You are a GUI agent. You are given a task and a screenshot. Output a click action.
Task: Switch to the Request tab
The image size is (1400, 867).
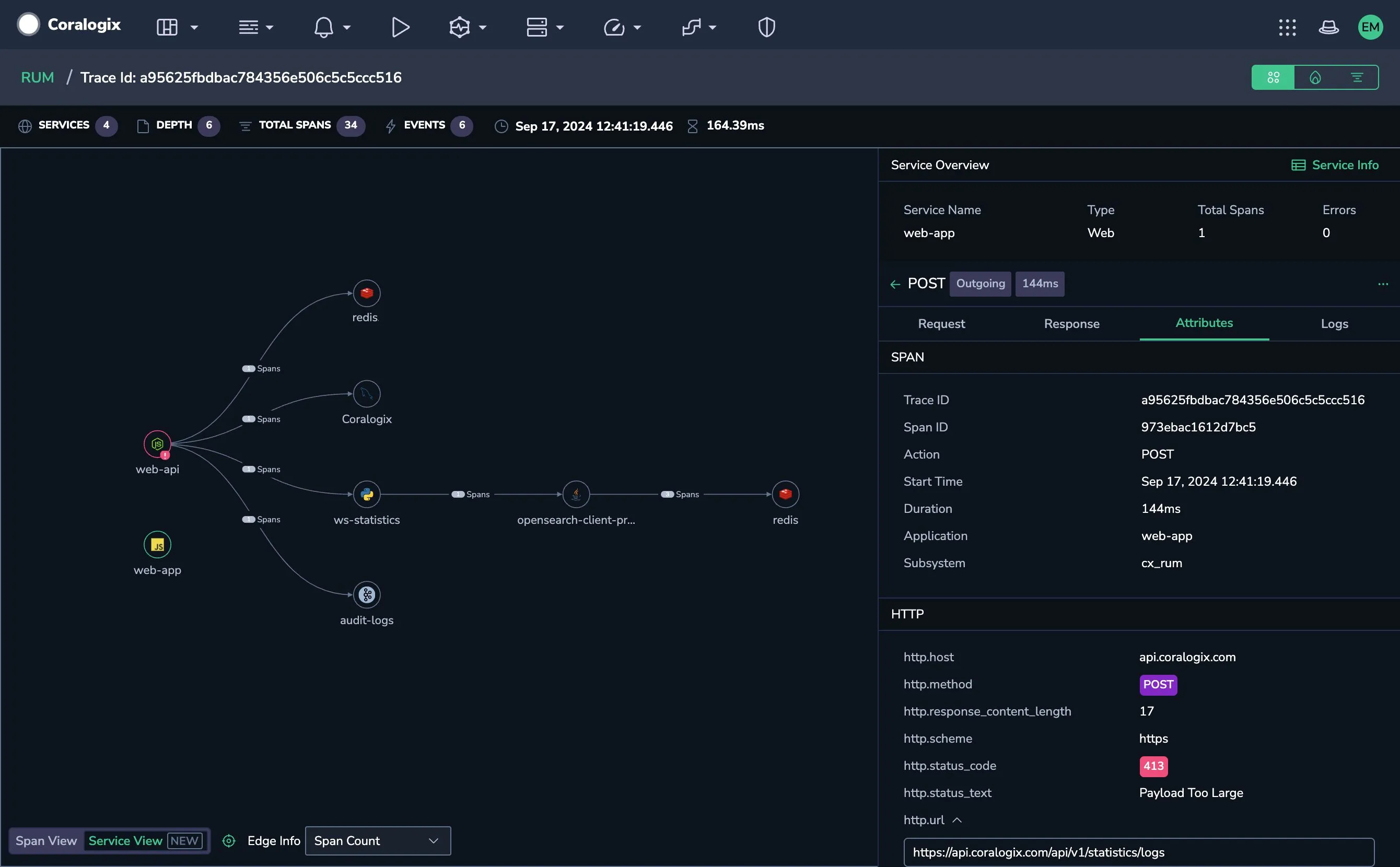pos(941,324)
